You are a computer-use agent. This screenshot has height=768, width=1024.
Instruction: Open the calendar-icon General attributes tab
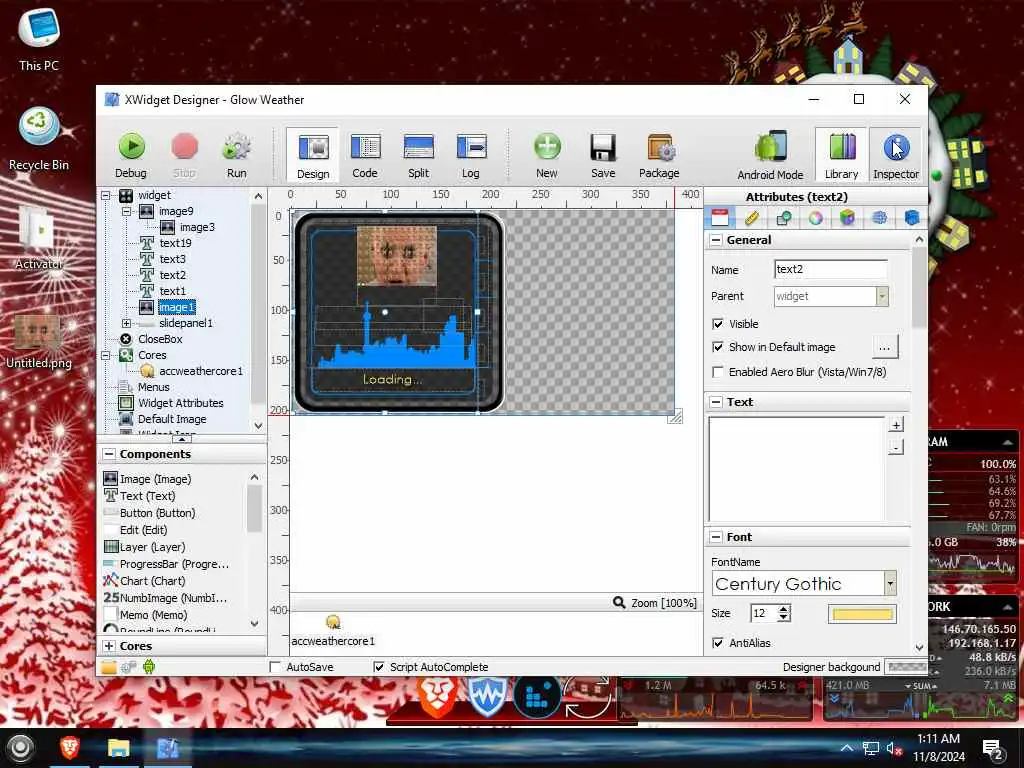[720, 217]
